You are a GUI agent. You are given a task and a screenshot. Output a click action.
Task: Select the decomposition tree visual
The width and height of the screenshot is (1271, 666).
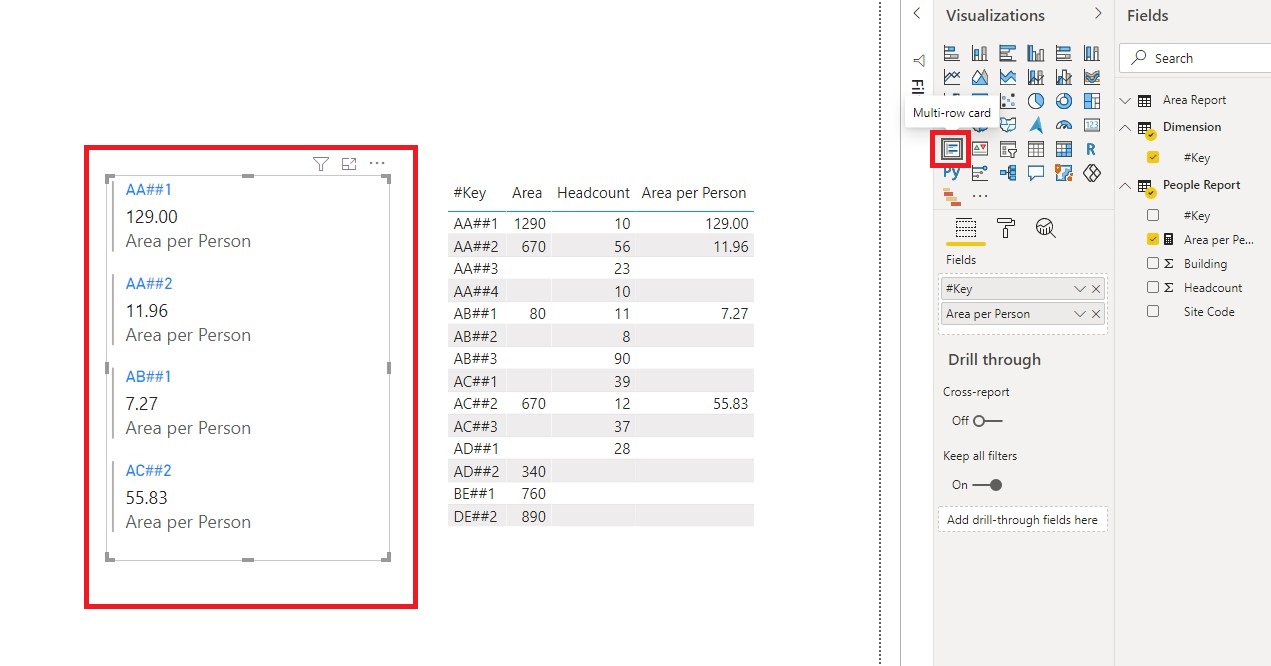1008,173
